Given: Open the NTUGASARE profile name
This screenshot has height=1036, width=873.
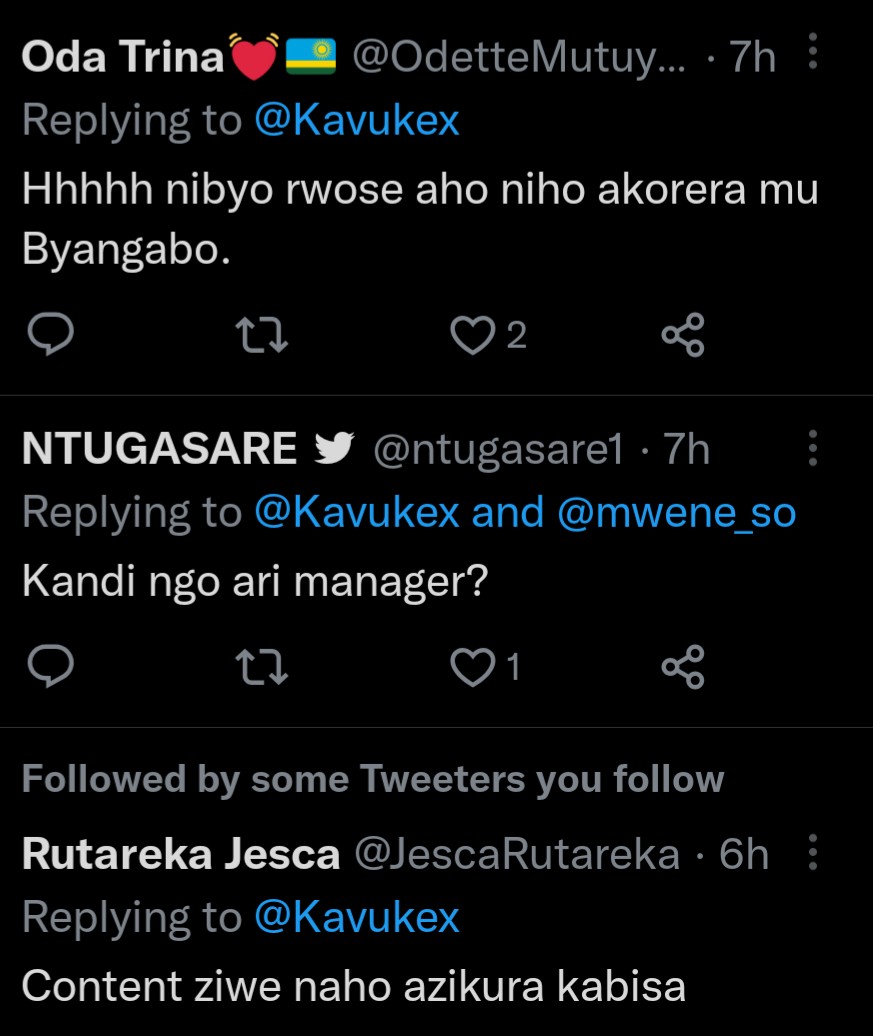Looking at the screenshot, I should coord(159,449).
